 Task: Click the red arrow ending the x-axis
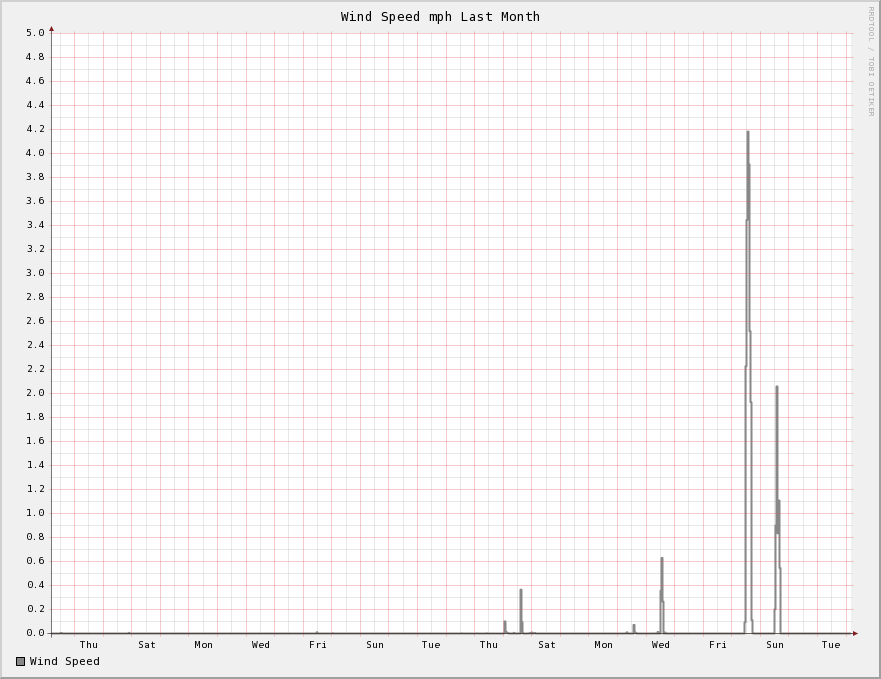(855, 633)
